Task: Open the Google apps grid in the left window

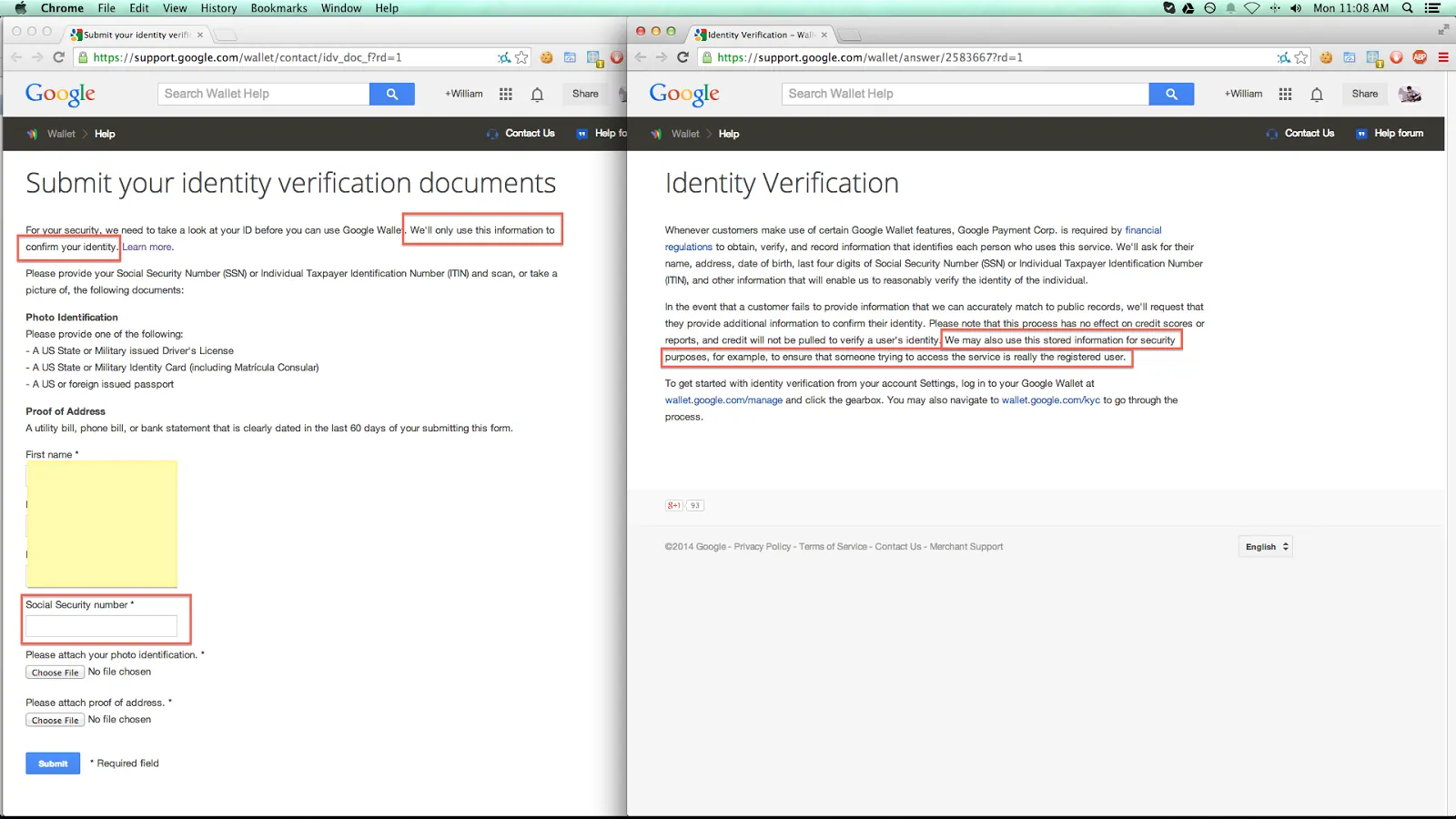Action: (x=506, y=94)
